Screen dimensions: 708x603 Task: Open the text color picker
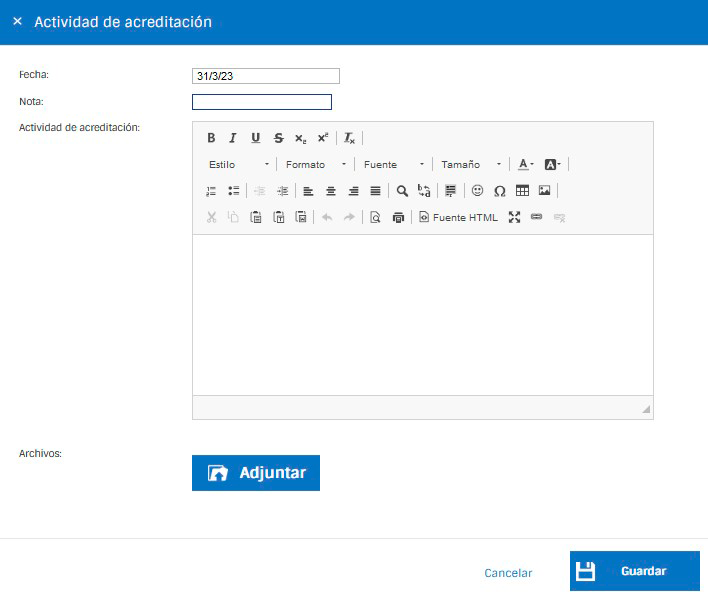tap(526, 164)
